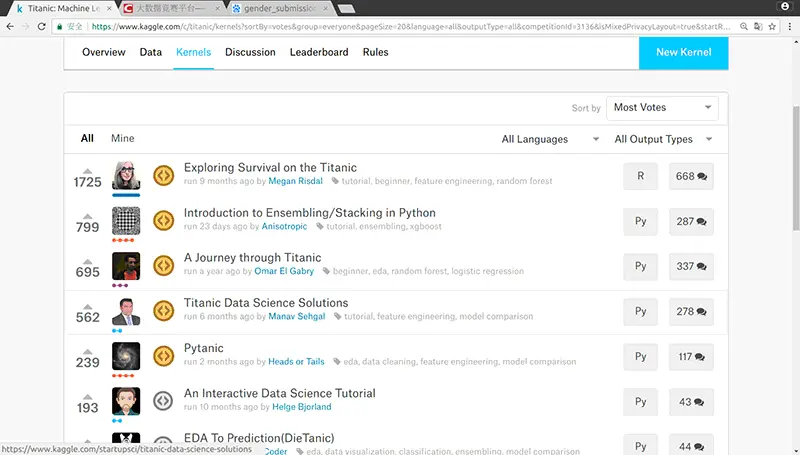Visit Heads or Tails profile link

click(296, 362)
